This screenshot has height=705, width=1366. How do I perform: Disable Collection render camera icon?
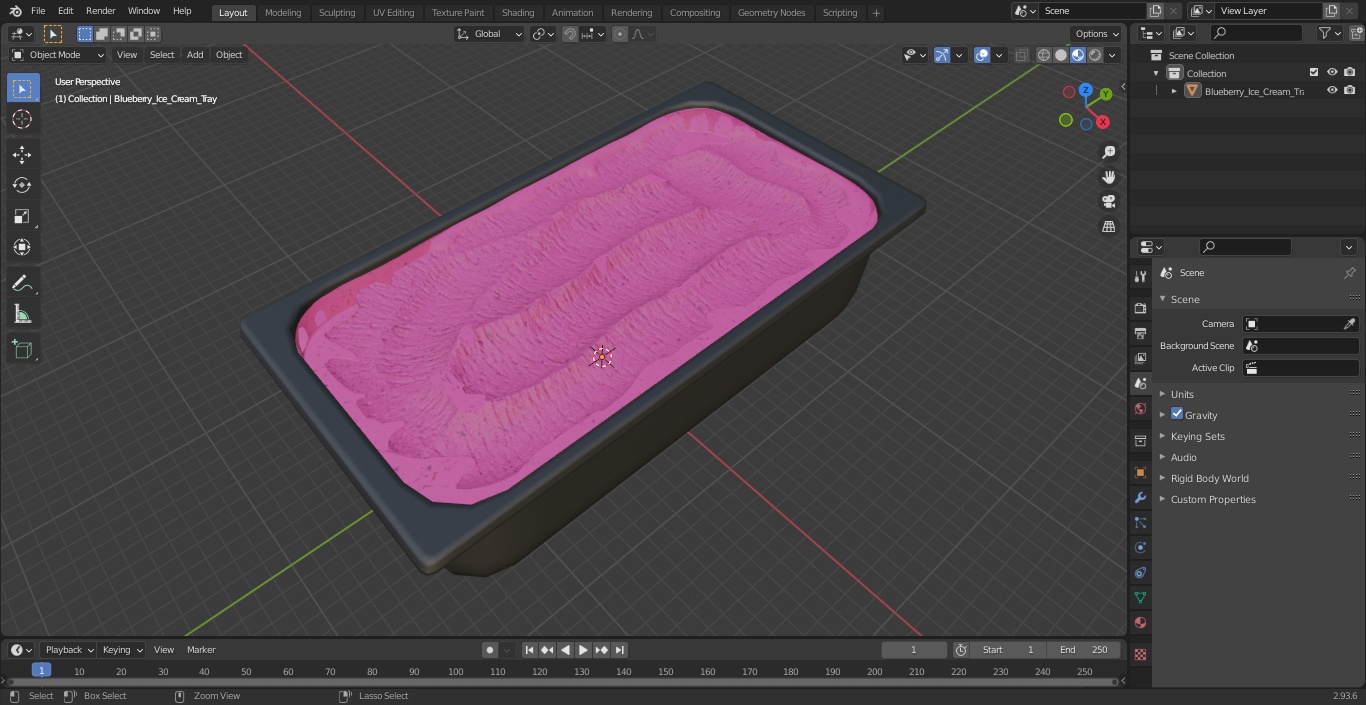(x=1349, y=73)
